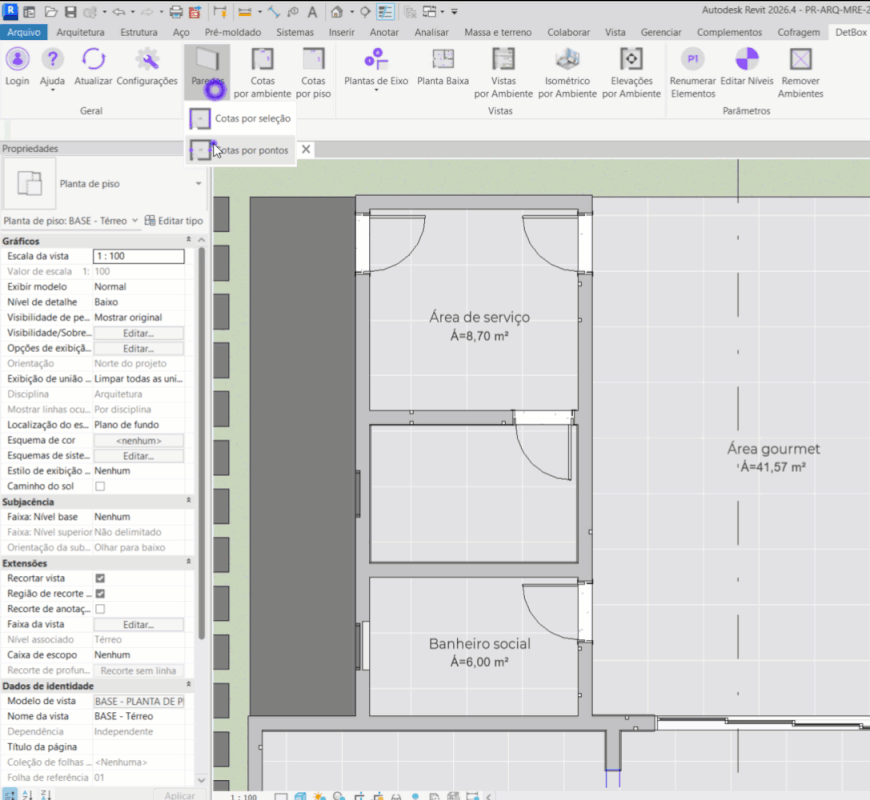Click Editar for Faixa da vista
The width and height of the screenshot is (870, 800).
(139, 625)
